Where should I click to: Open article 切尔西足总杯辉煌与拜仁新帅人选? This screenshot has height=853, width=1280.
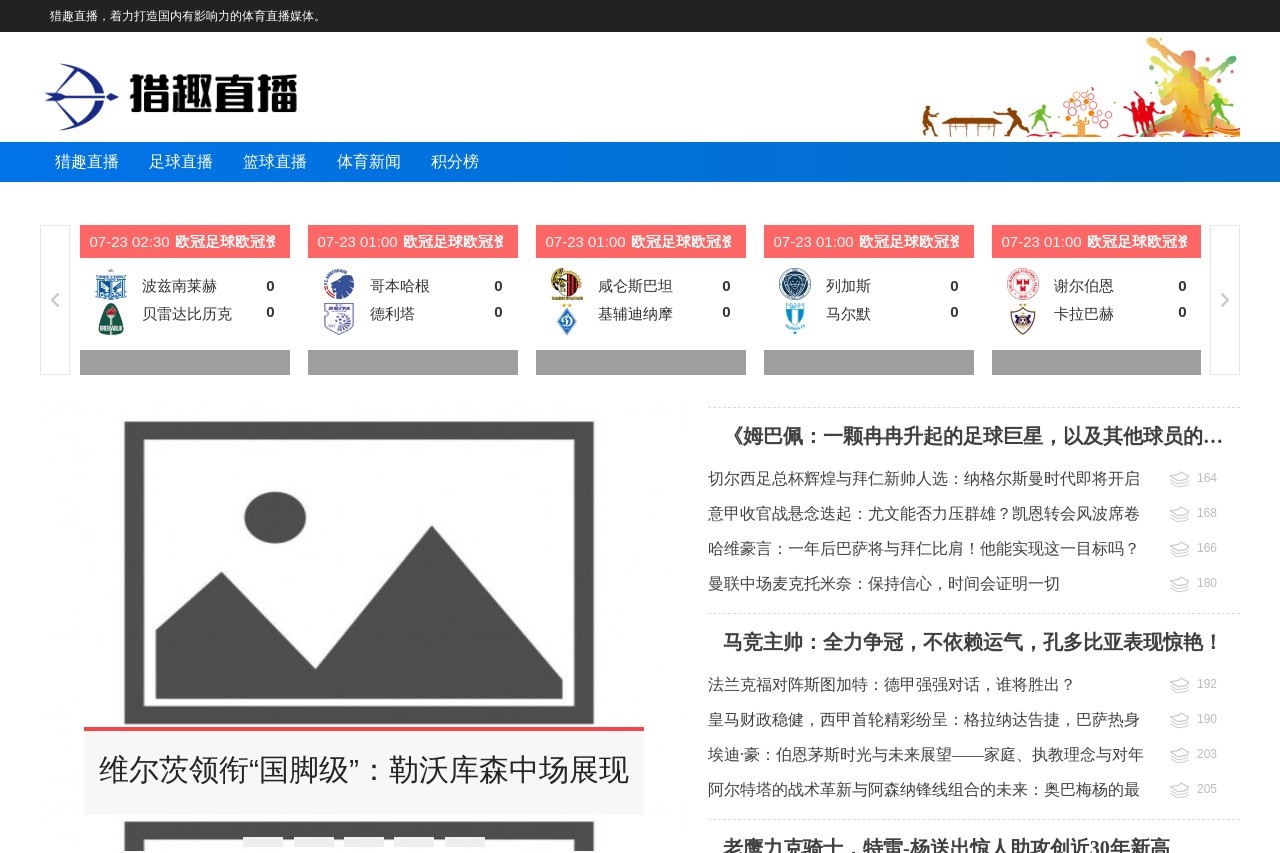pos(924,479)
